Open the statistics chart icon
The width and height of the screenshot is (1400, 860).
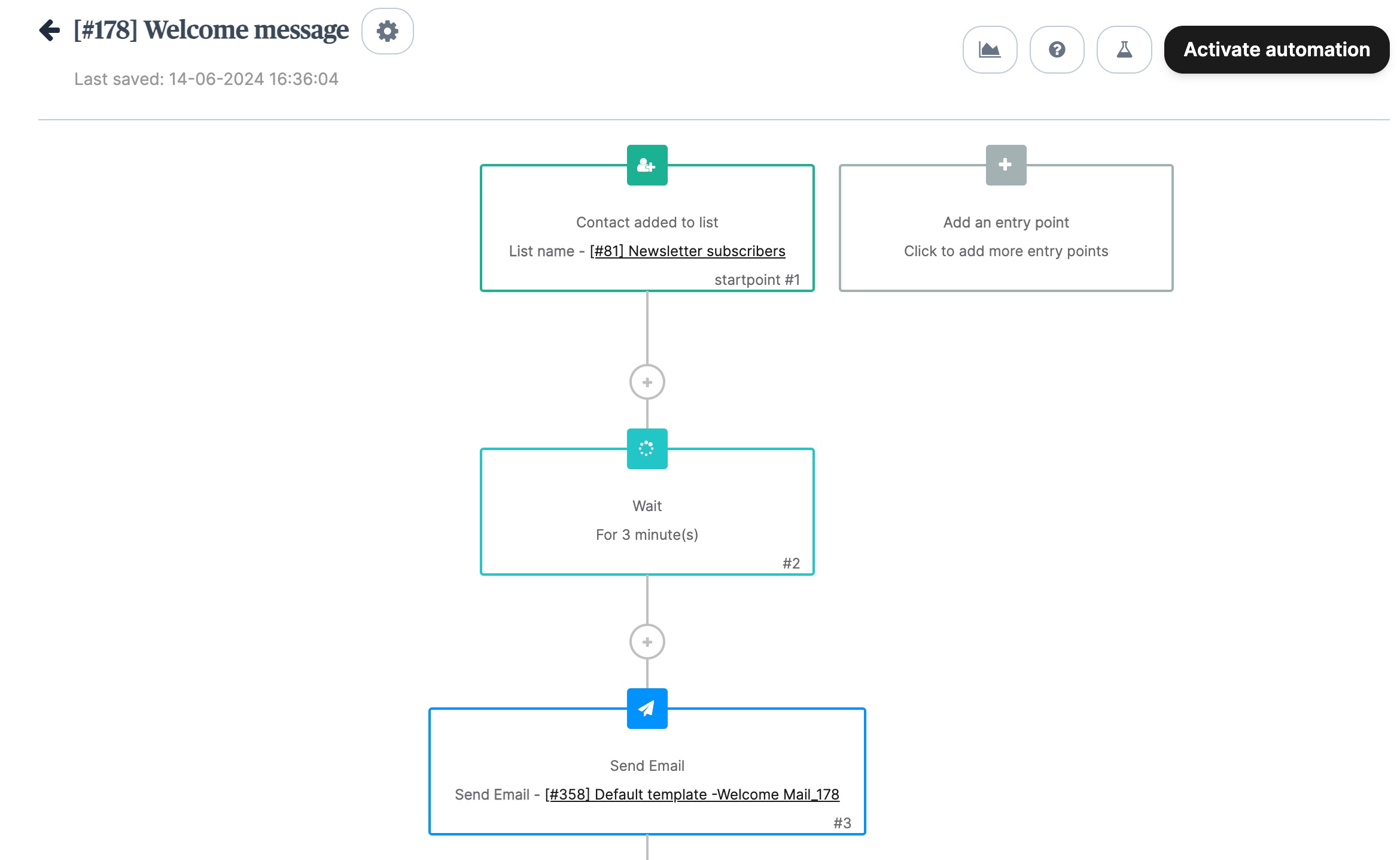point(990,50)
